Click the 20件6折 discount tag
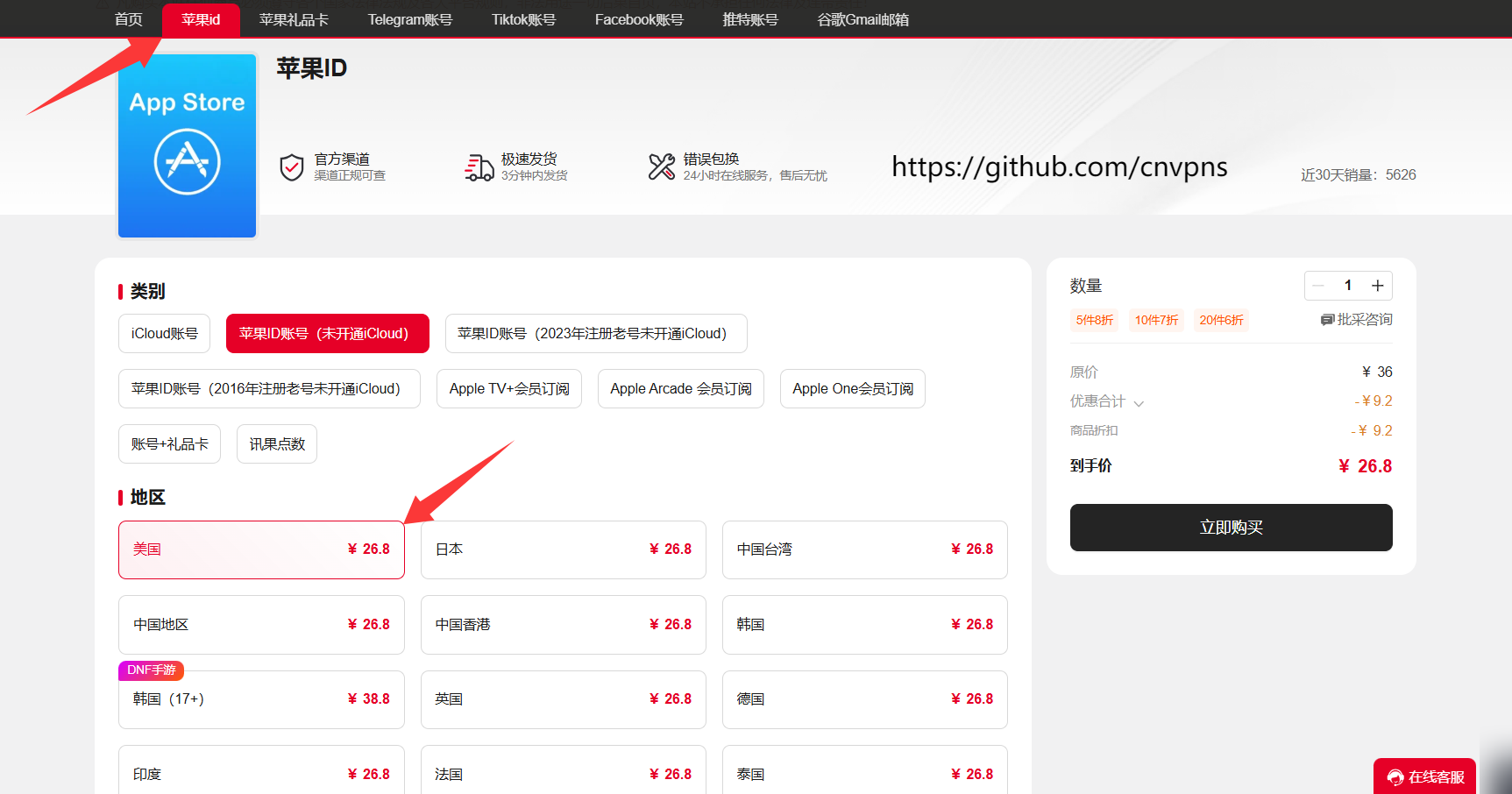Image resolution: width=1512 pixels, height=794 pixels. (x=1221, y=320)
